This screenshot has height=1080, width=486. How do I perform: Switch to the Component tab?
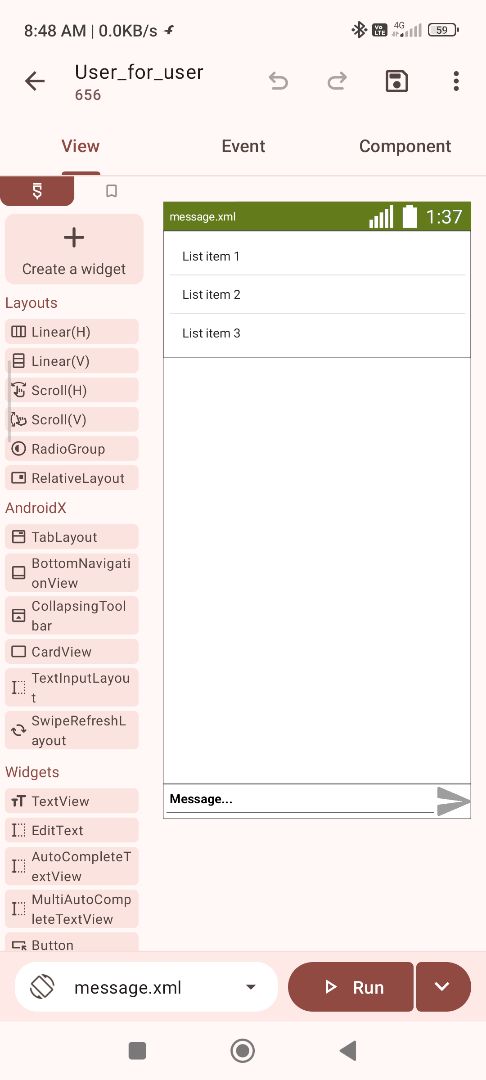(405, 146)
